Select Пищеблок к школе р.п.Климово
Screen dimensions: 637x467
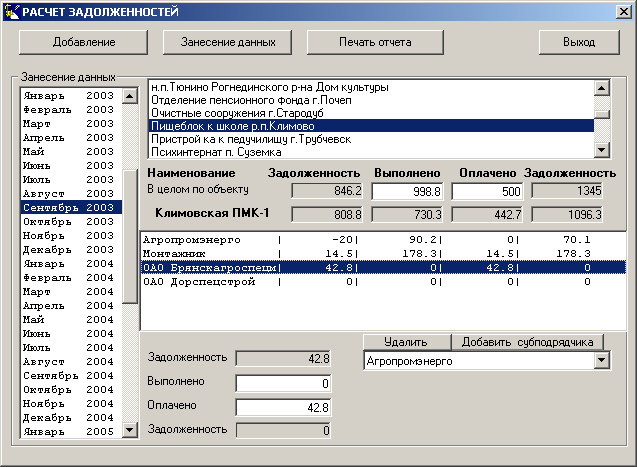pyautogui.click(x=371, y=126)
